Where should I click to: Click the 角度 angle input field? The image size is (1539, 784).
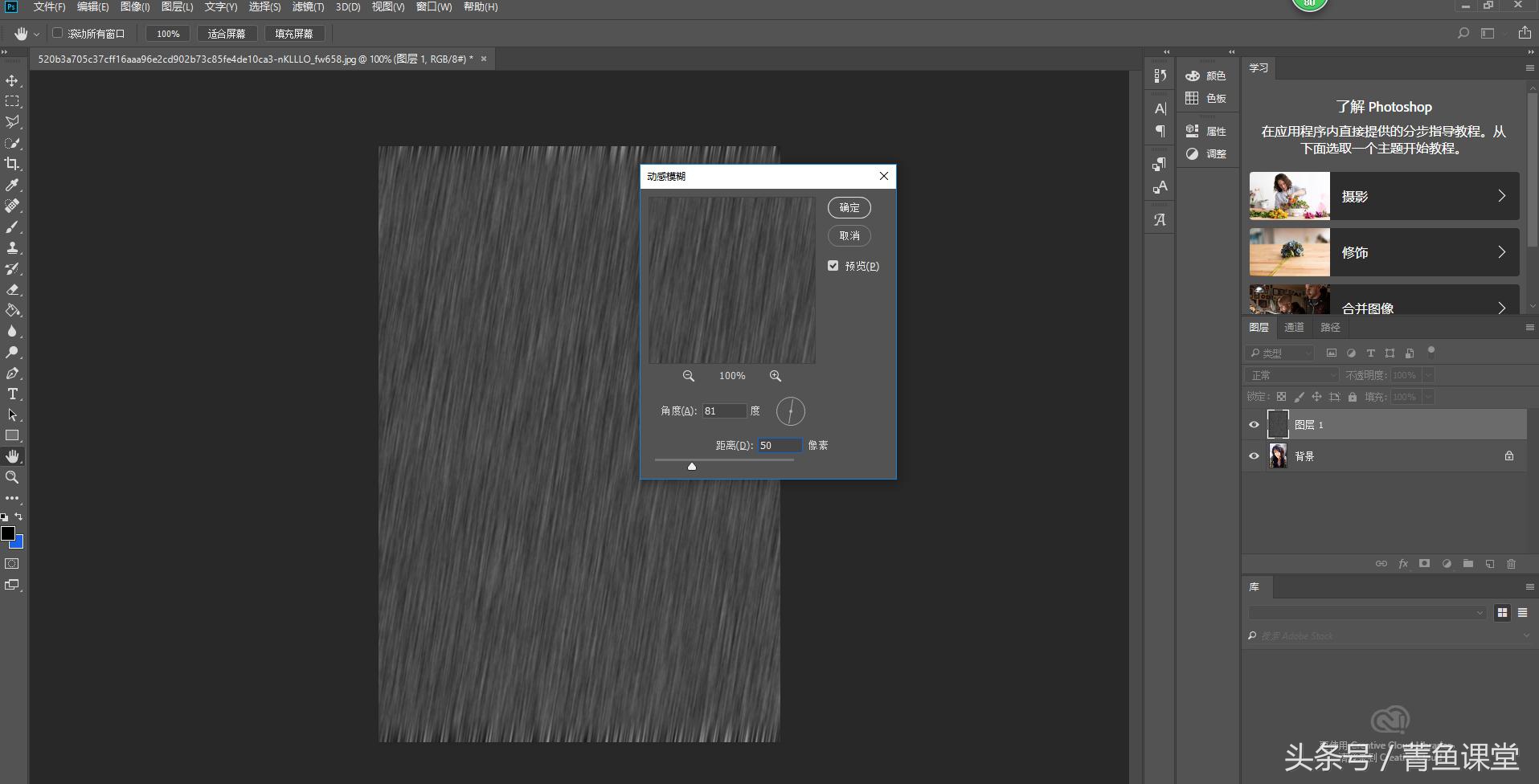pos(723,411)
